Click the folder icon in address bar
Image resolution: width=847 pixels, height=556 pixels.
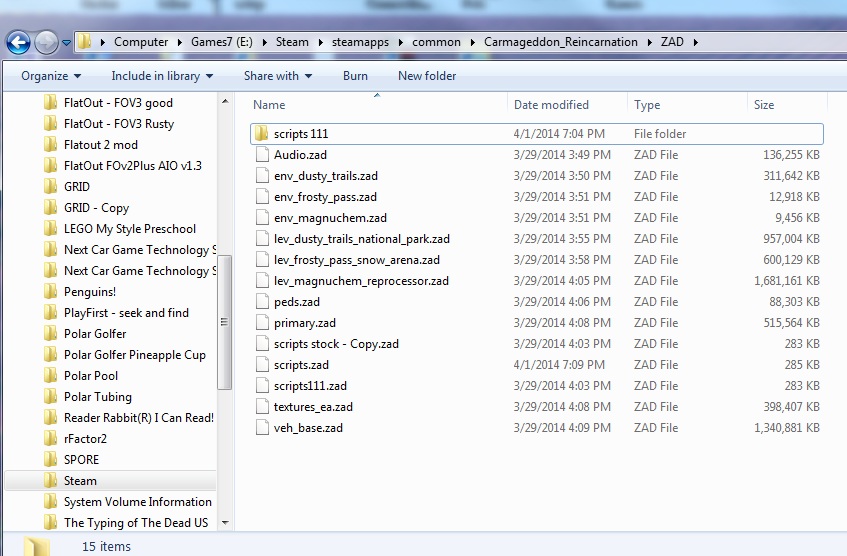pos(84,42)
